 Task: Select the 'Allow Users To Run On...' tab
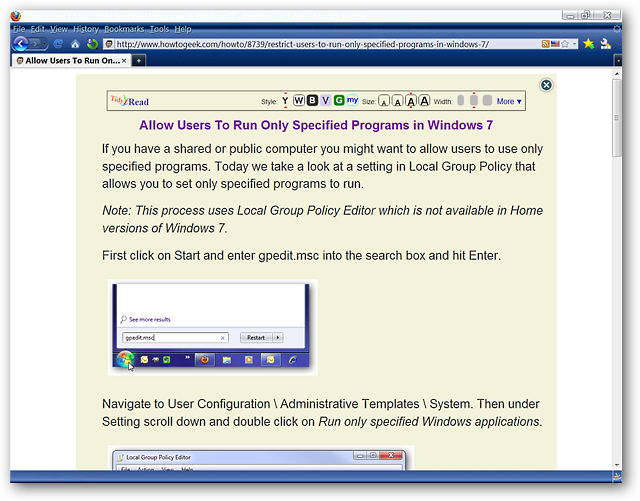click(71, 60)
